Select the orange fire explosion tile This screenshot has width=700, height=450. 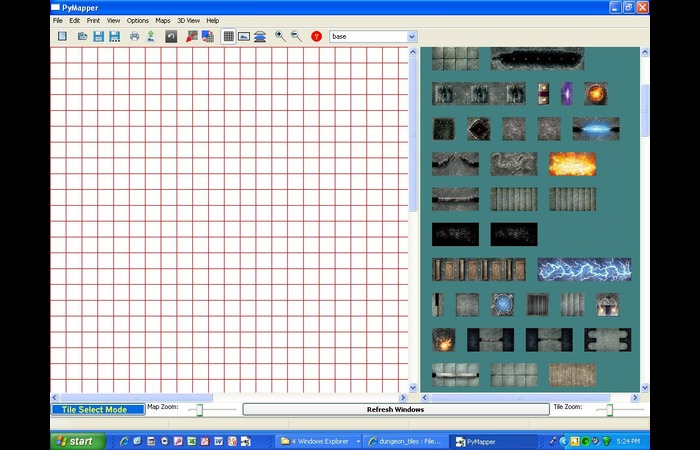coord(572,164)
